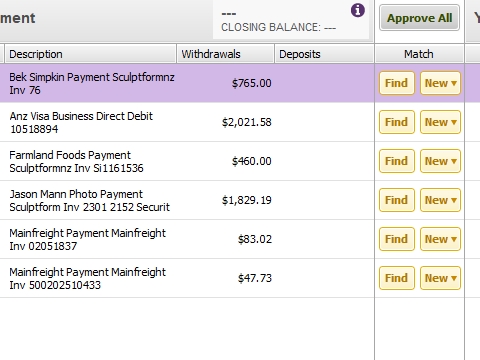Select Mainfreight Payment Inv 500202510433 description
Screen dimensions: 480x360
pyautogui.click(x=87, y=278)
